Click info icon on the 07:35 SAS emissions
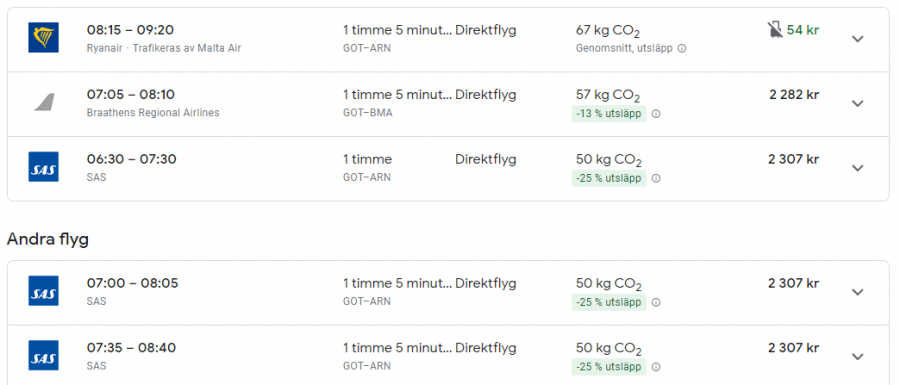This screenshot has height=385, width=900. (x=656, y=367)
